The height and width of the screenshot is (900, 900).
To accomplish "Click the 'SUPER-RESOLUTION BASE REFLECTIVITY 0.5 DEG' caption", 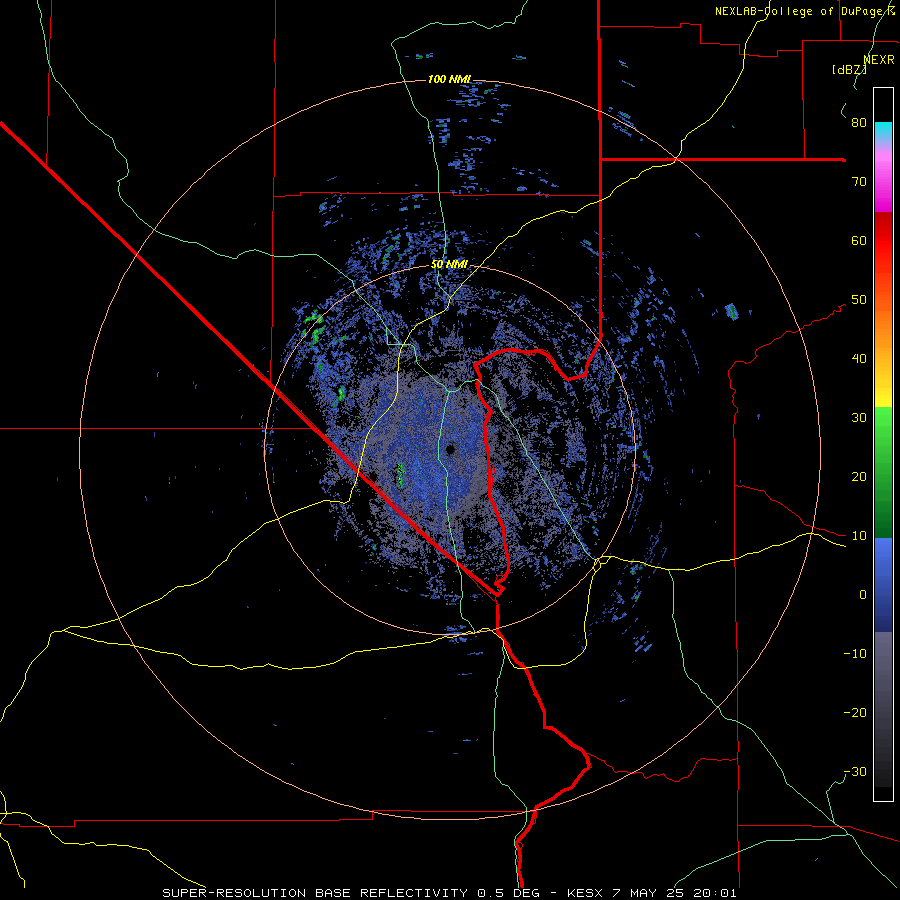I will tap(351, 893).
